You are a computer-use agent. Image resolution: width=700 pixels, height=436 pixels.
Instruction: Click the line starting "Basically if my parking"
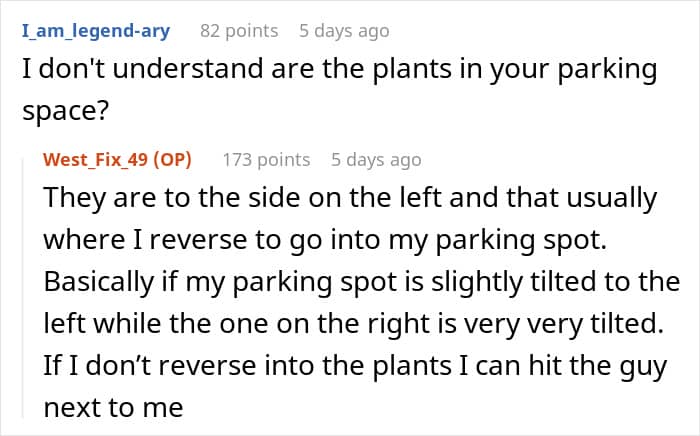362,282
